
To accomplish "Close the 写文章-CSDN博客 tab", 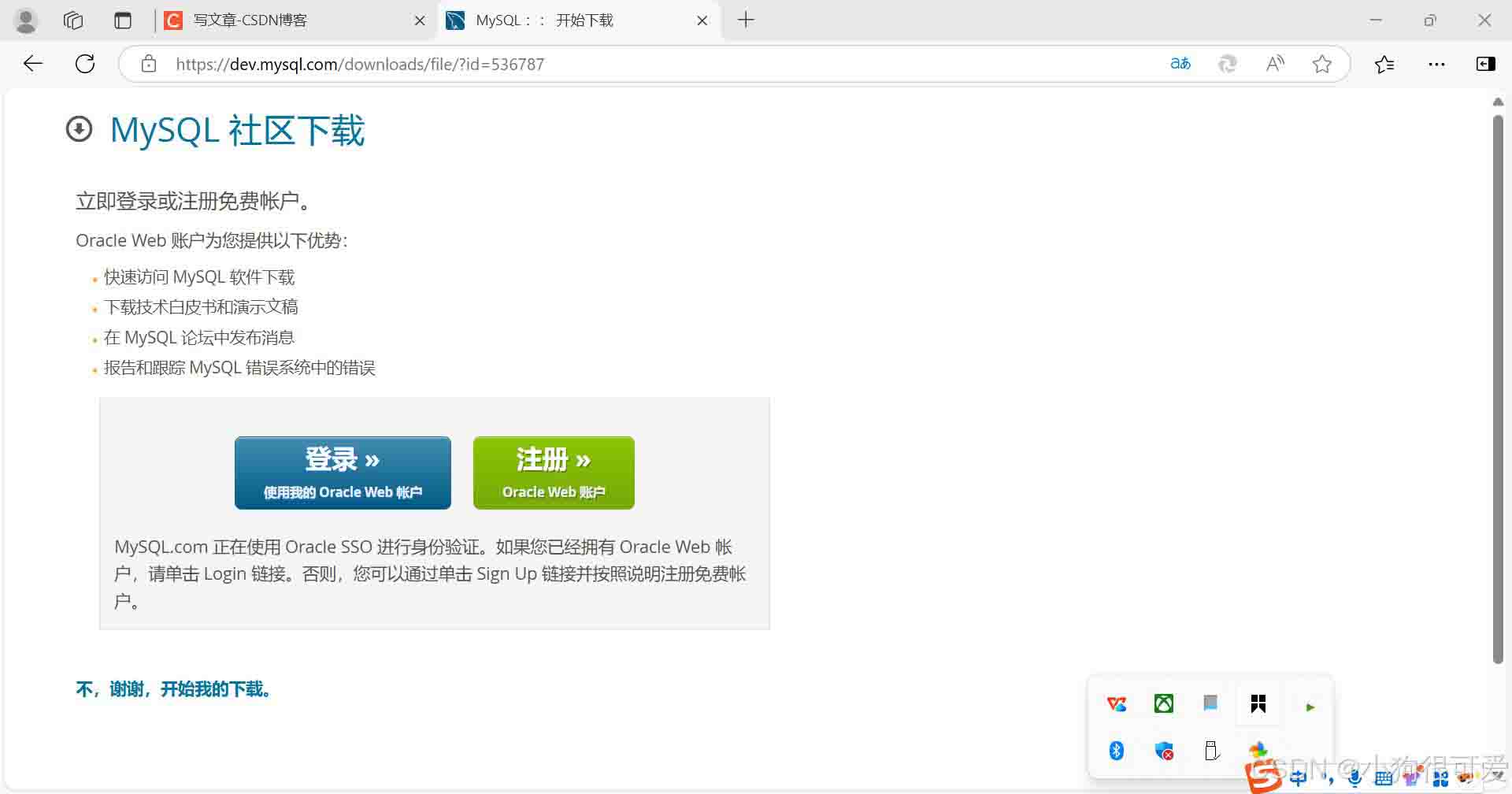I will pyautogui.click(x=420, y=20).
